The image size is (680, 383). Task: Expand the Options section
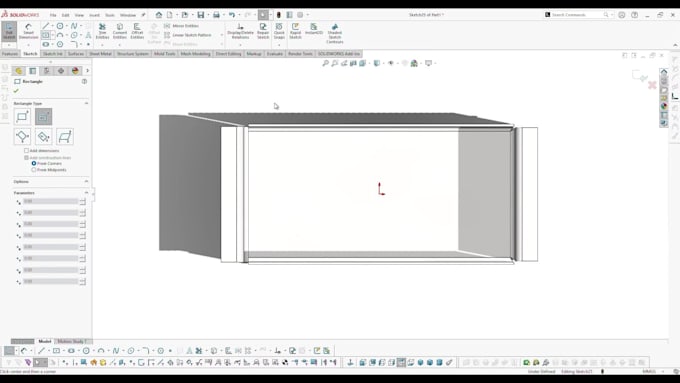pyautogui.click(x=86, y=181)
